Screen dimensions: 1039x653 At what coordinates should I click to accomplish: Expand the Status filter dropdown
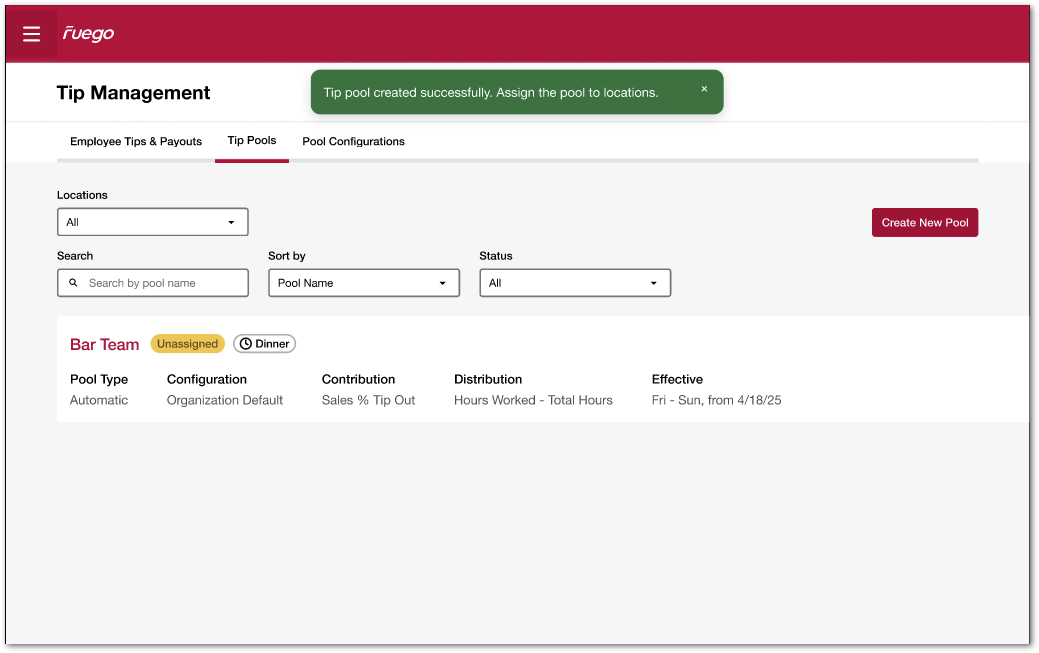574,283
